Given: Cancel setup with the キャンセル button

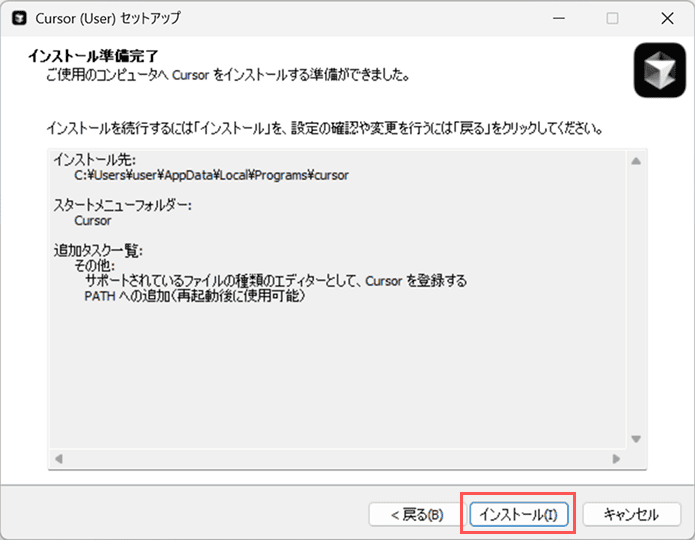Looking at the screenshot, I should (631, 514).
